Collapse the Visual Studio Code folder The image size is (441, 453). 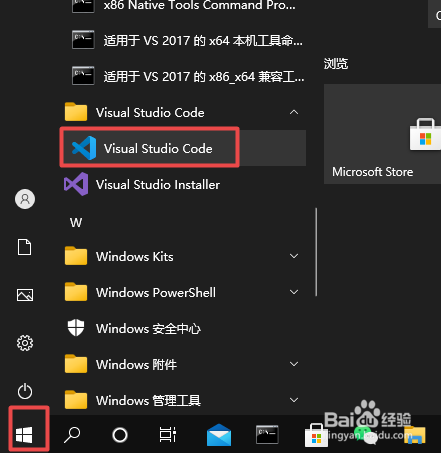click(183, 112)
